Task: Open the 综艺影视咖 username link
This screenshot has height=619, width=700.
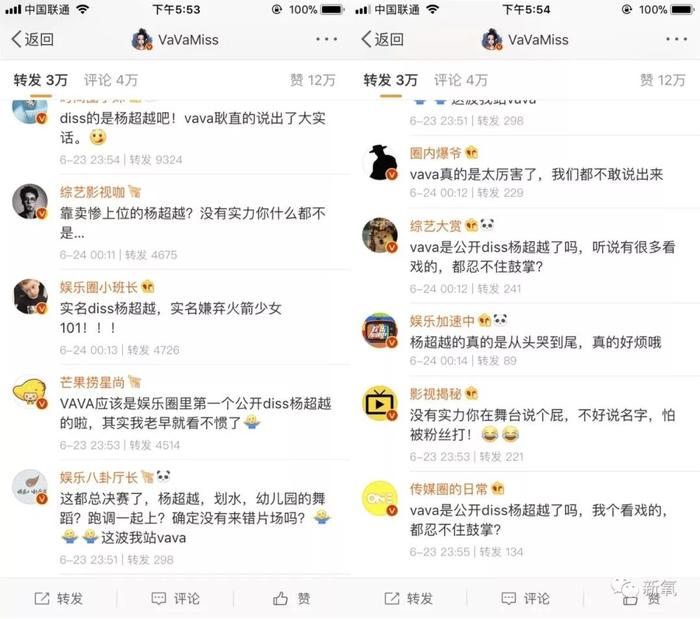Action: coord(92,192)
